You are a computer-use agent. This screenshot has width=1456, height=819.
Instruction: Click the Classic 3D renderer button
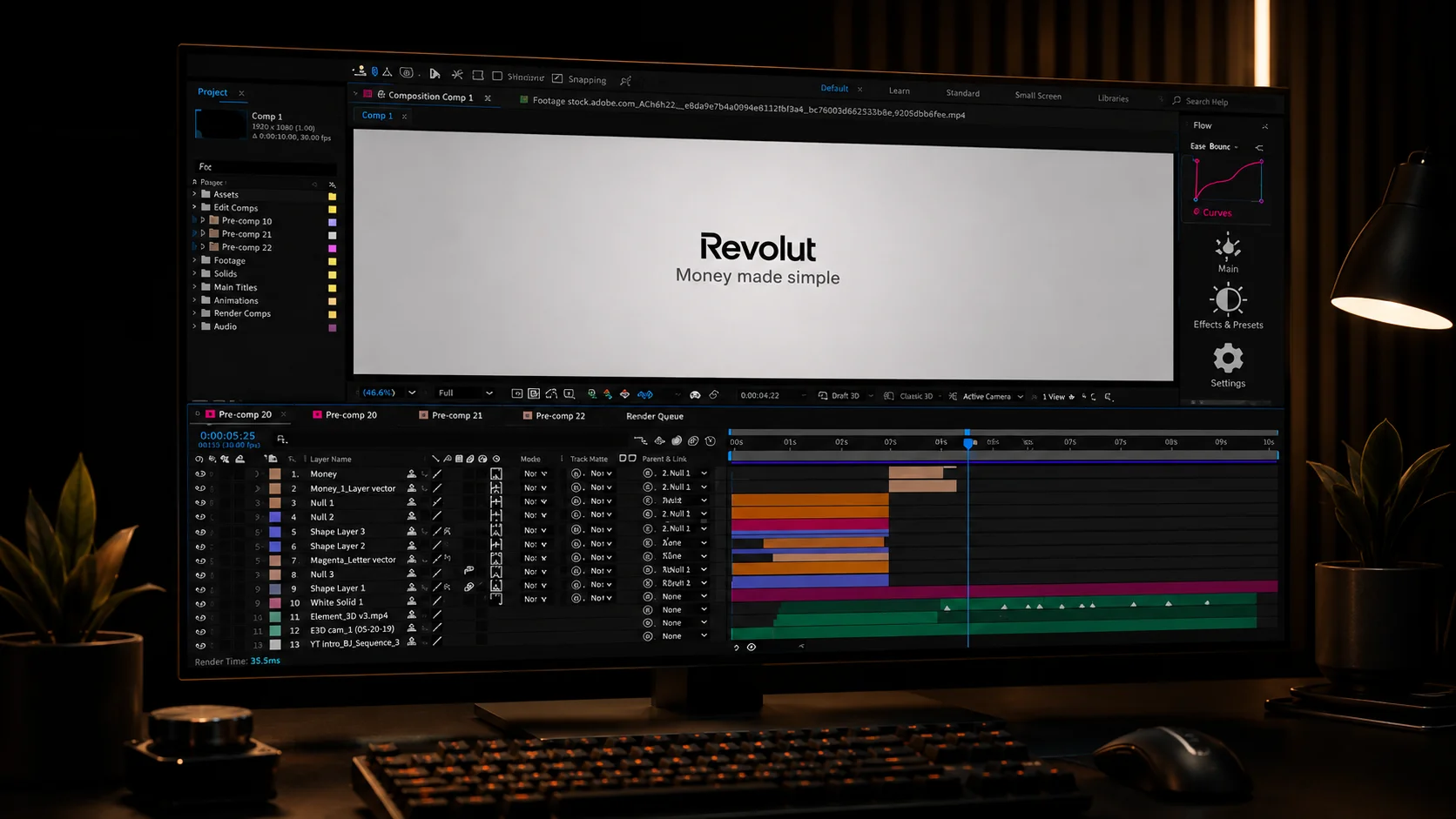click(908, 396)
